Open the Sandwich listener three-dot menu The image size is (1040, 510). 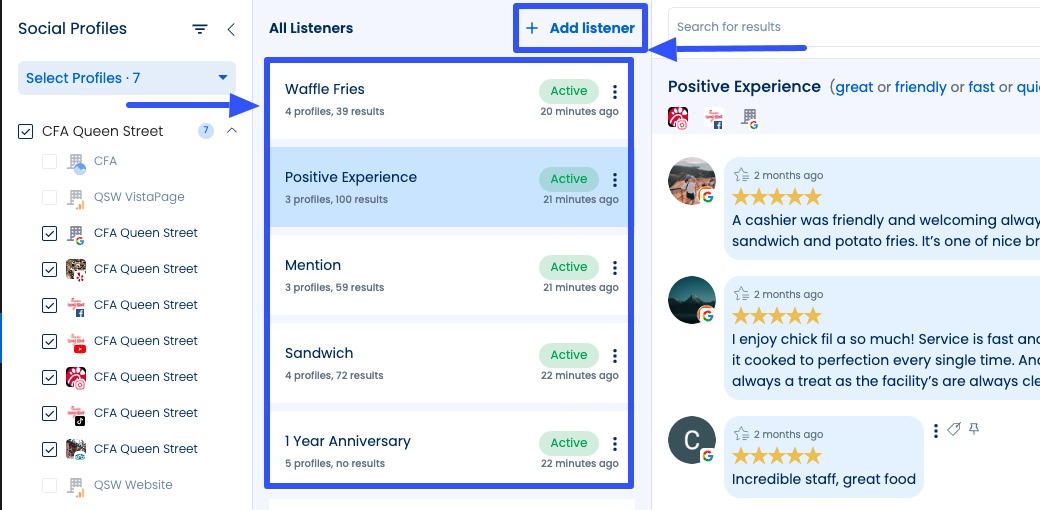[x=615, y=356]
